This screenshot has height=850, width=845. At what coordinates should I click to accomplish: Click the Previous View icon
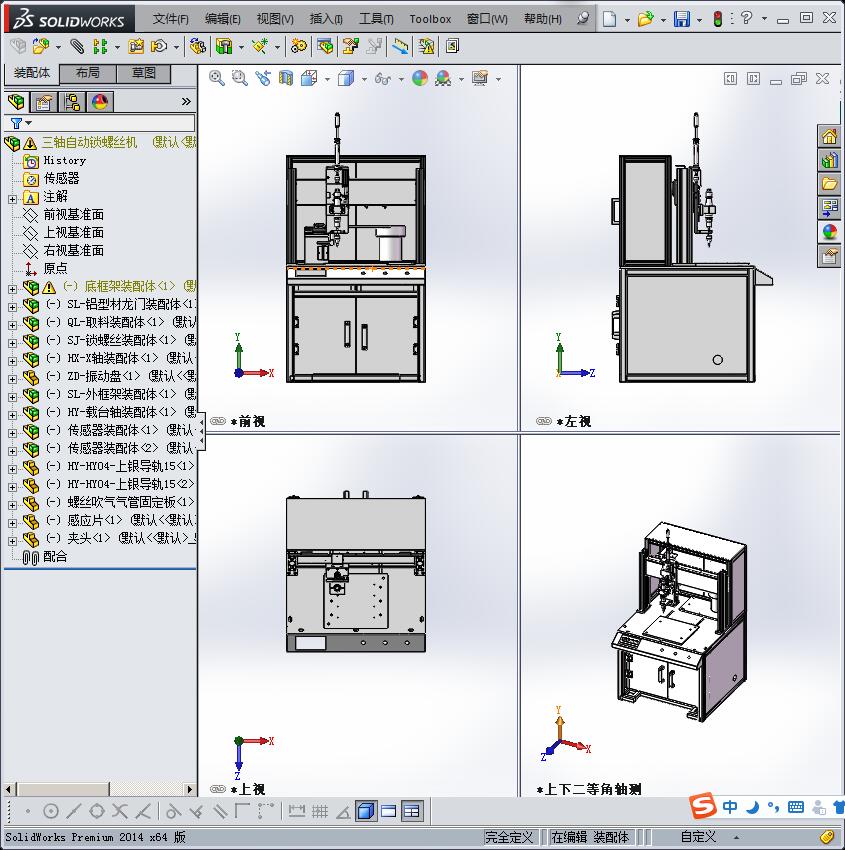click(x=263, y=79)
